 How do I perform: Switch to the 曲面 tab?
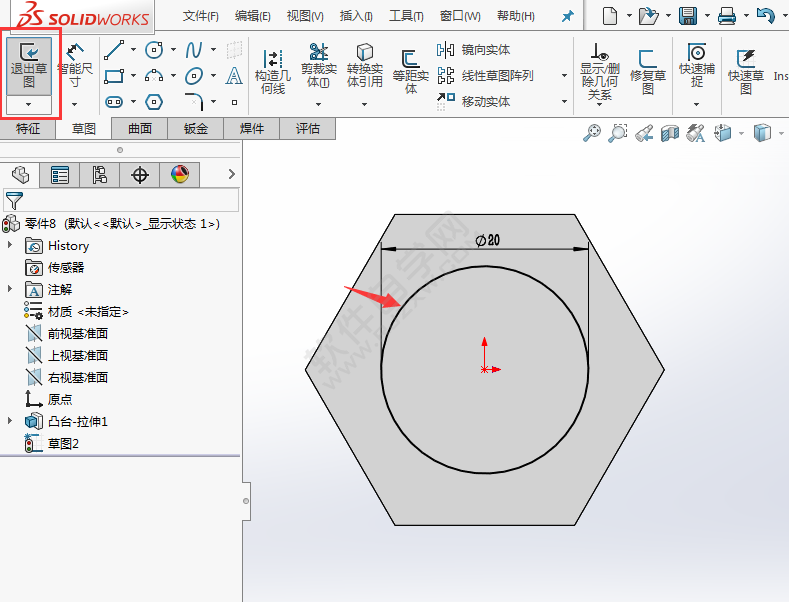coord(140,129)
